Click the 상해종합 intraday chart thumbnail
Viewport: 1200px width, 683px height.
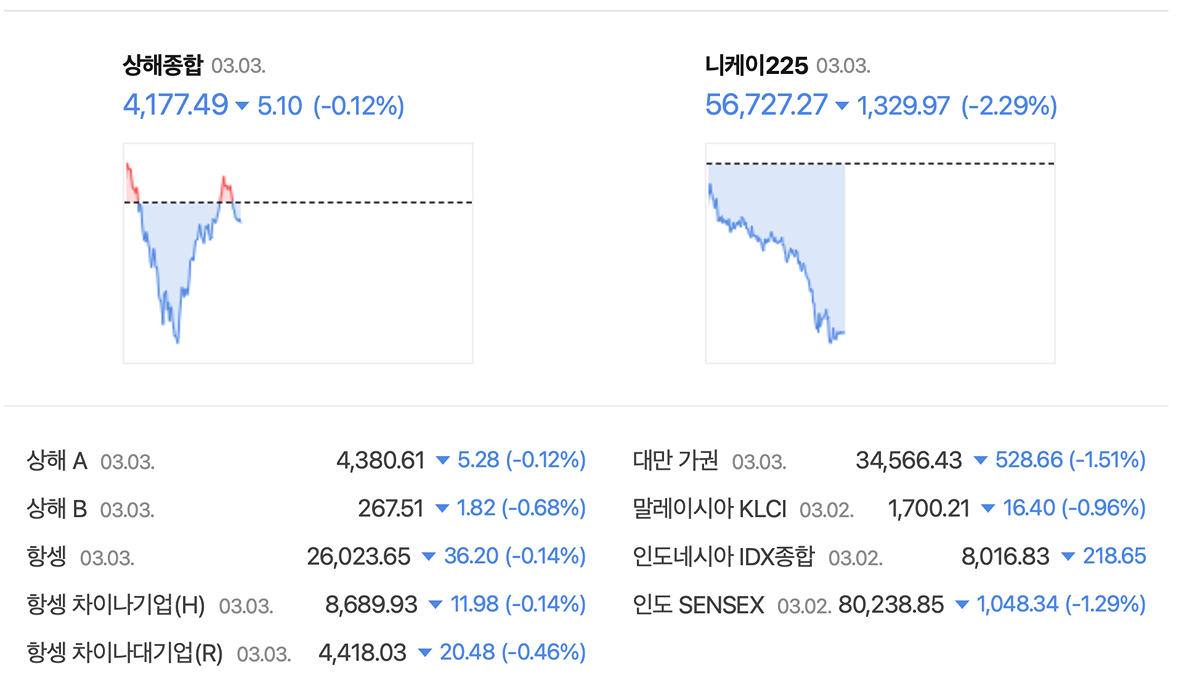pyautogui.click(x=297, y=253)
